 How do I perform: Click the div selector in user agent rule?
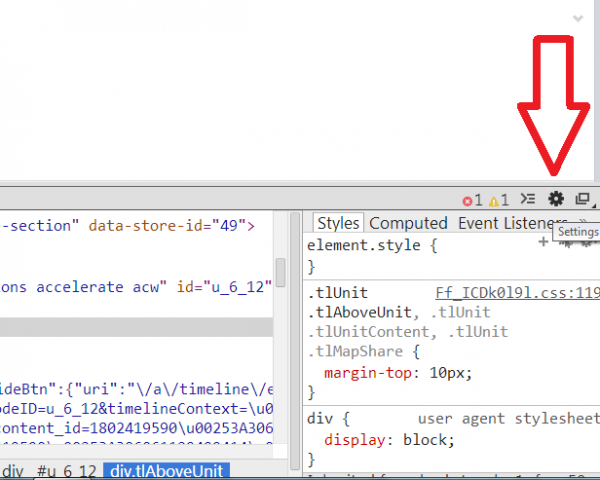321,418
